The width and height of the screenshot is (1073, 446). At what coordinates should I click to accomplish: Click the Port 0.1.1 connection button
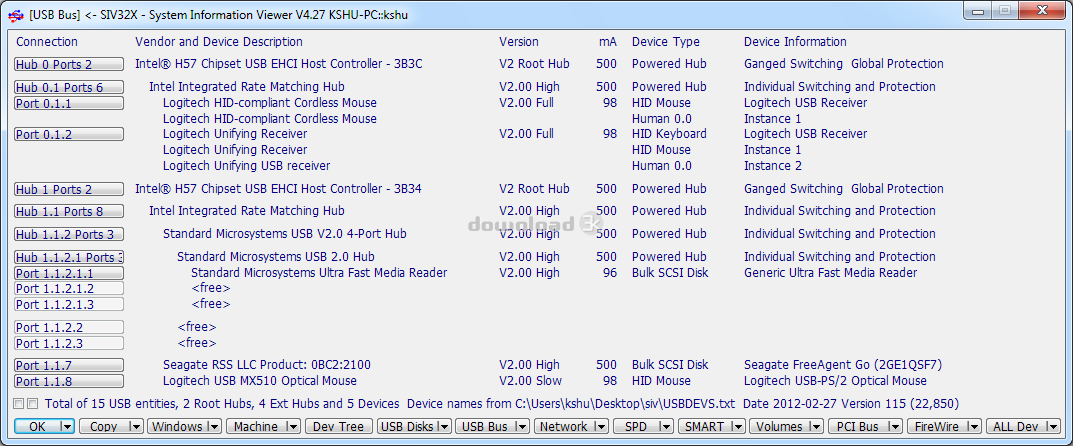pos(69,103)
